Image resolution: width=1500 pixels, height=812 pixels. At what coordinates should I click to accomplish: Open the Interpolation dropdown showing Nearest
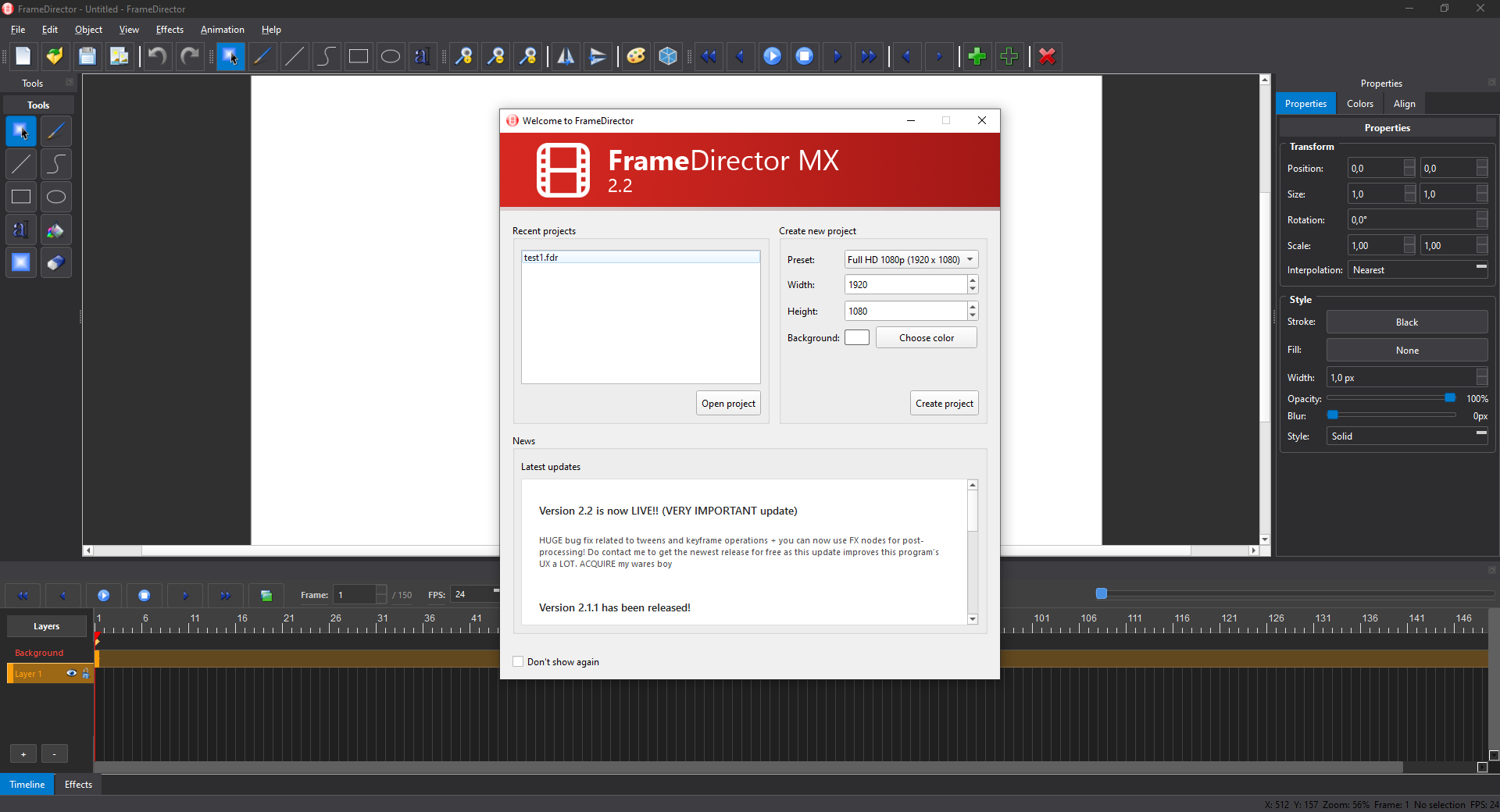coord(1418,269)
